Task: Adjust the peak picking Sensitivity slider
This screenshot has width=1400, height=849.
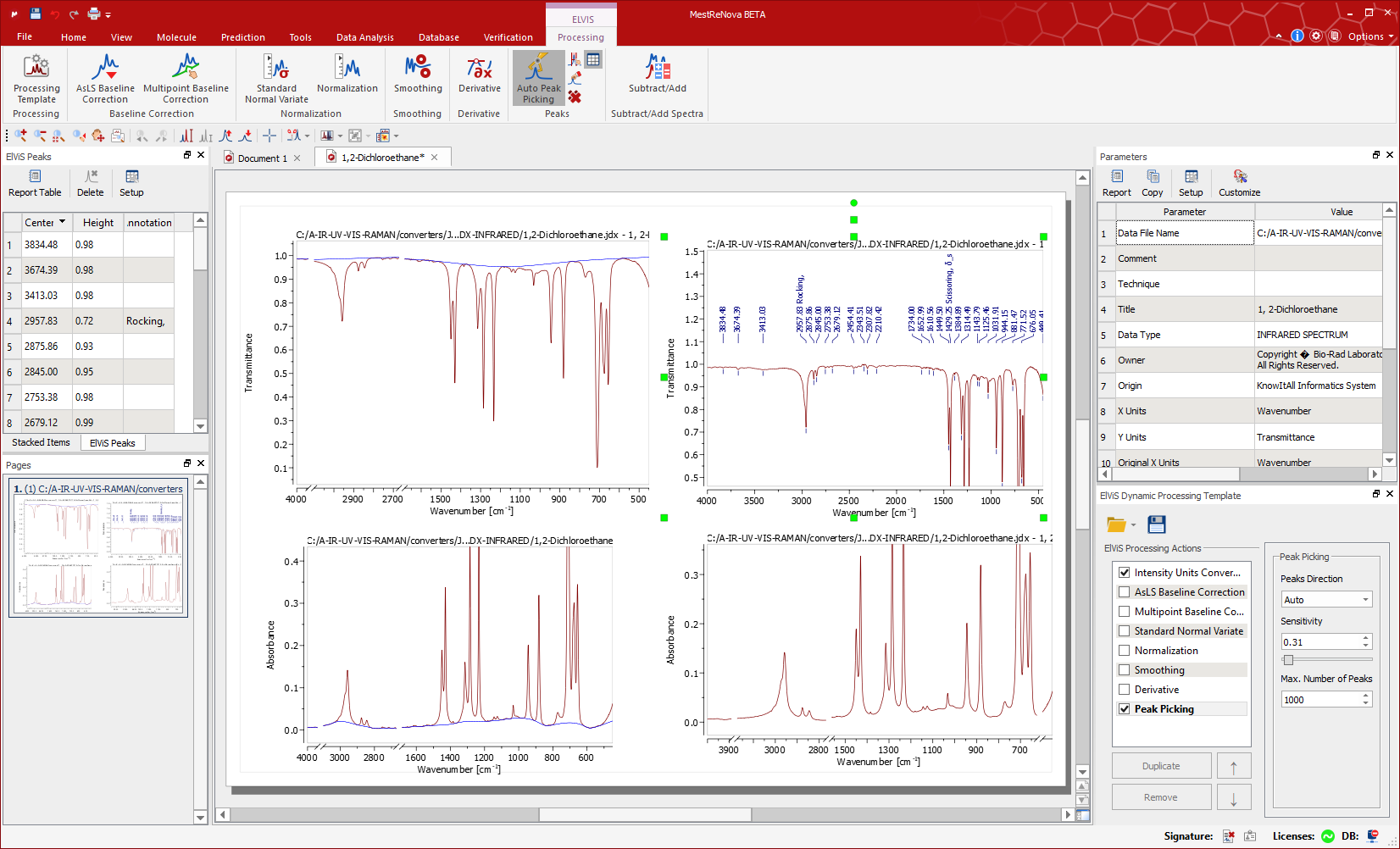Action: pos(1288,660)
